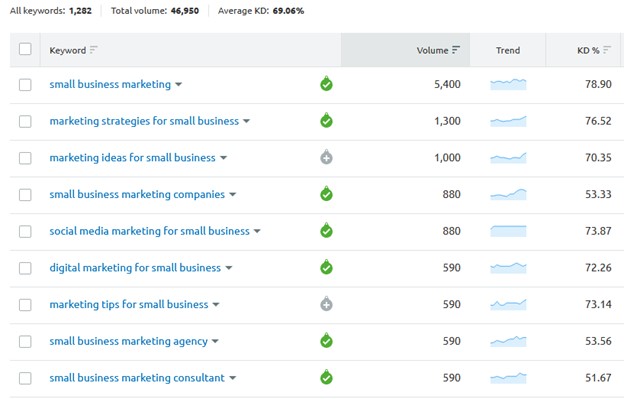Click the All keywords 1,282 summary
The width and height of the screenshot is (624, 399).
tap(51, 11)
